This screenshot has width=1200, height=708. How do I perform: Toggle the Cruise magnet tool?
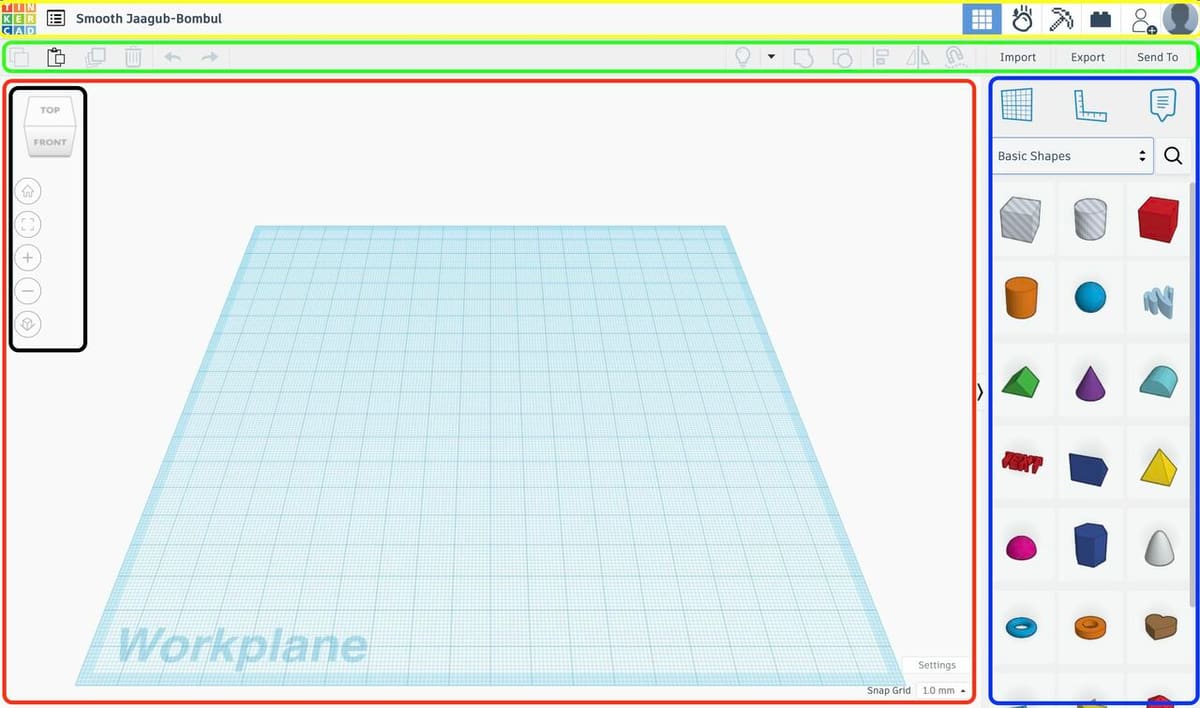955,57
